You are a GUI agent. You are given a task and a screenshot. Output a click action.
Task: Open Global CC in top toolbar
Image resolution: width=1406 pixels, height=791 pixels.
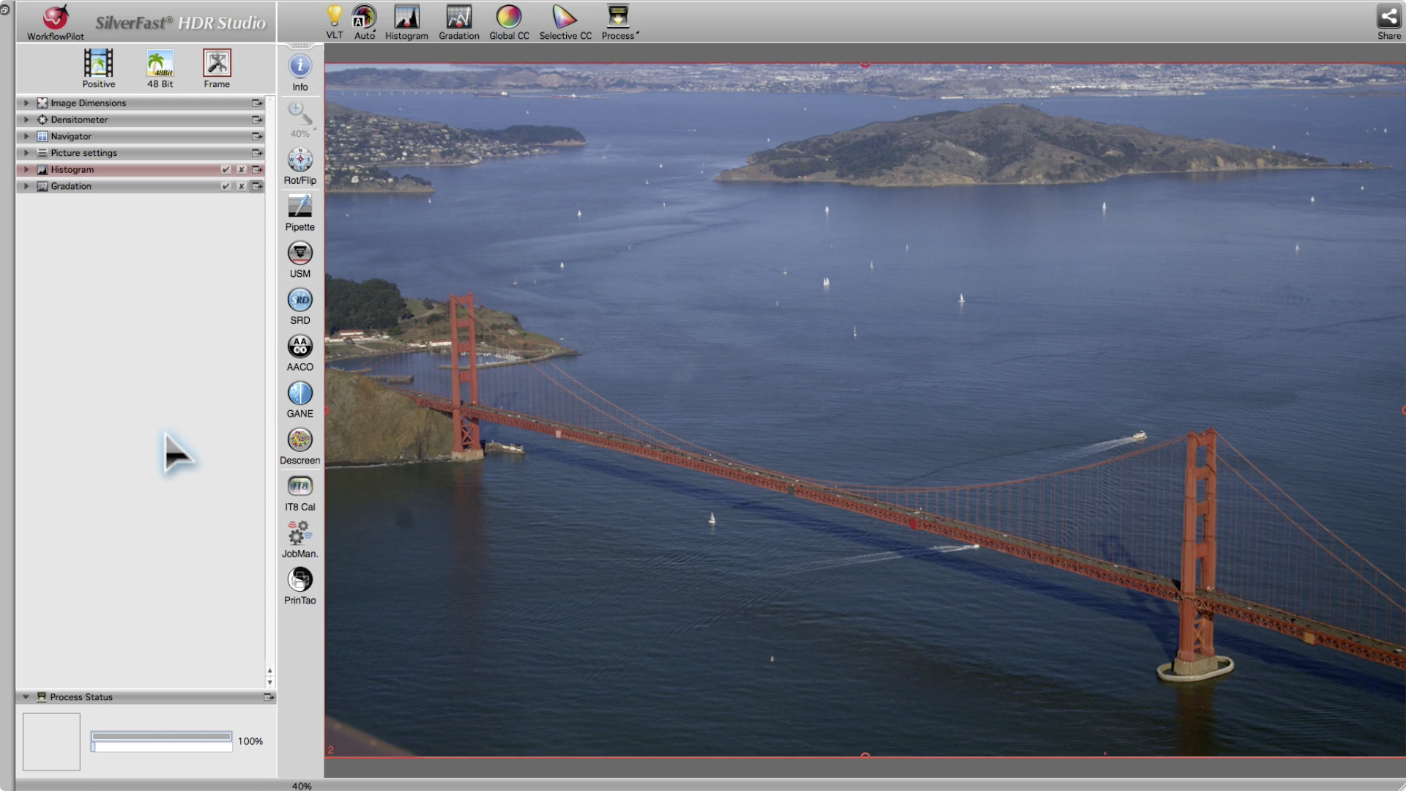click(509, 17)
